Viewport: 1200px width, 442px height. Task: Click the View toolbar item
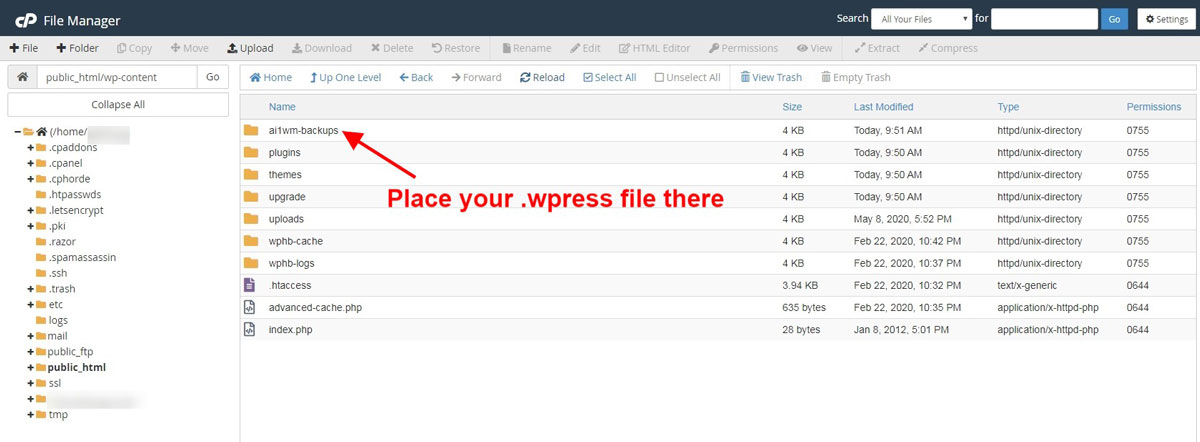pos(814,48)
